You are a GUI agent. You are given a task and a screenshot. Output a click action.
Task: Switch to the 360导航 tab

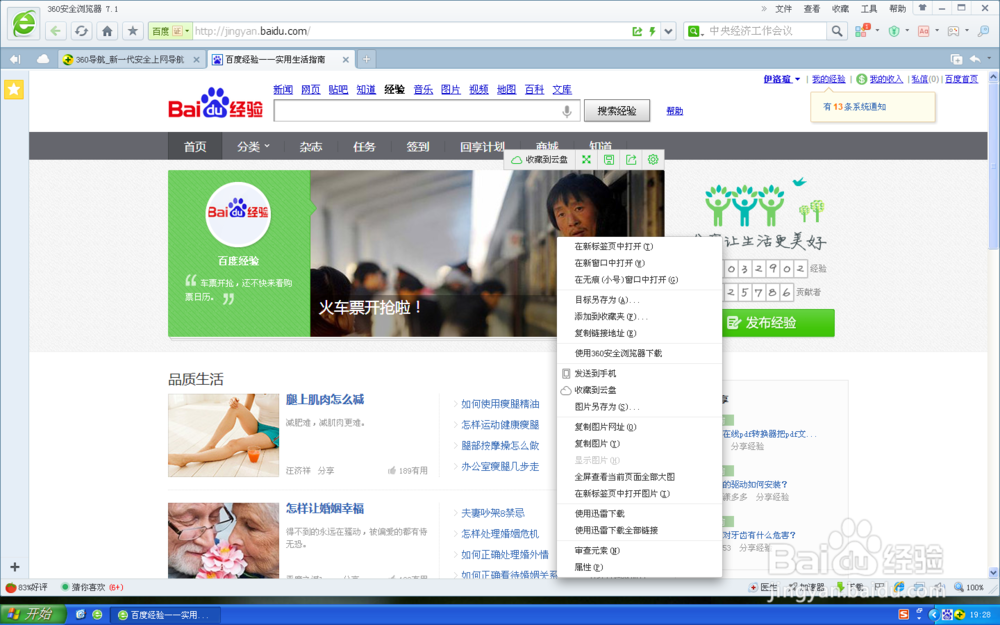[131, 59]
